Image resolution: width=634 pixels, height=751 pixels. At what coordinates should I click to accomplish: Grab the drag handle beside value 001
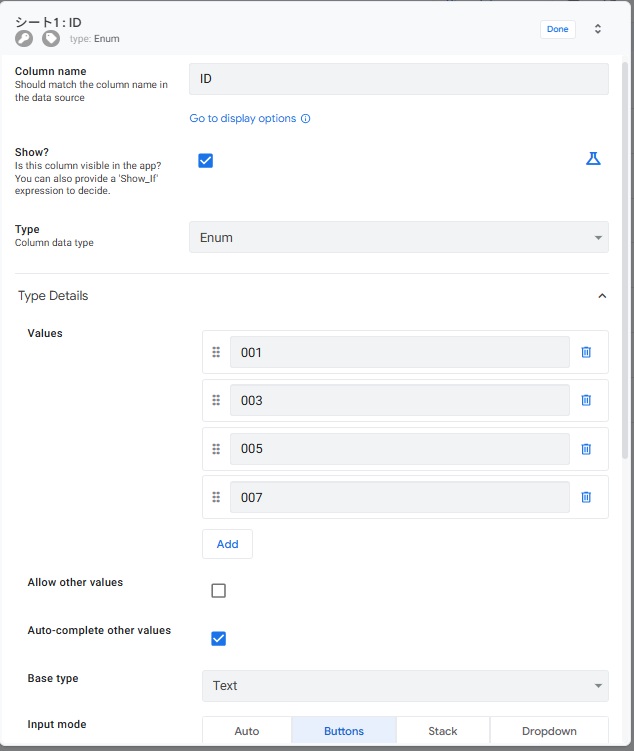[216, 352]
